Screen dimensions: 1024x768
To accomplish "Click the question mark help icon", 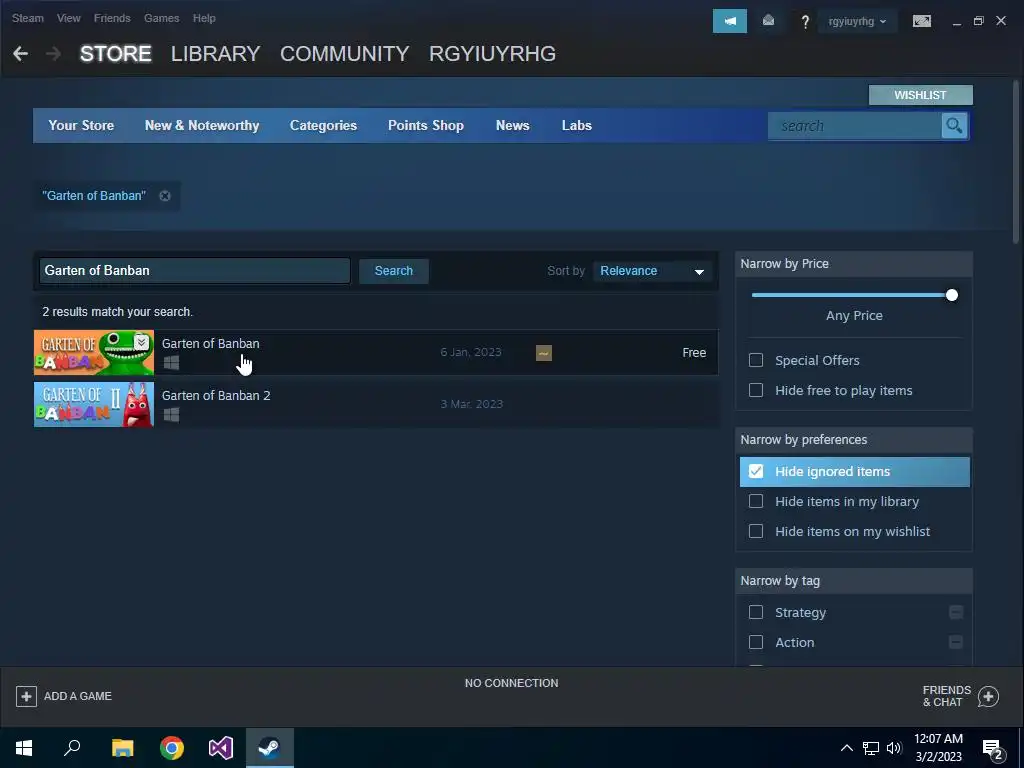I will [805, 22].
